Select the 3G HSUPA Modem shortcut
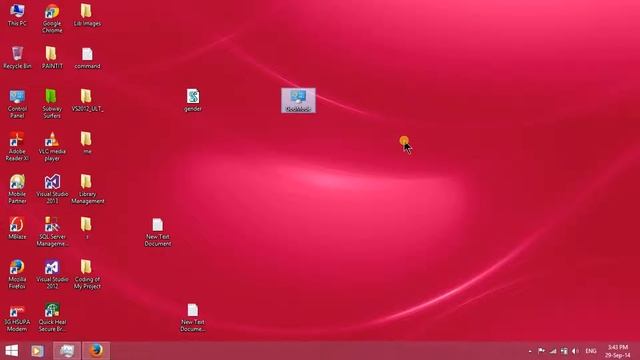 [x=17, y=318]
